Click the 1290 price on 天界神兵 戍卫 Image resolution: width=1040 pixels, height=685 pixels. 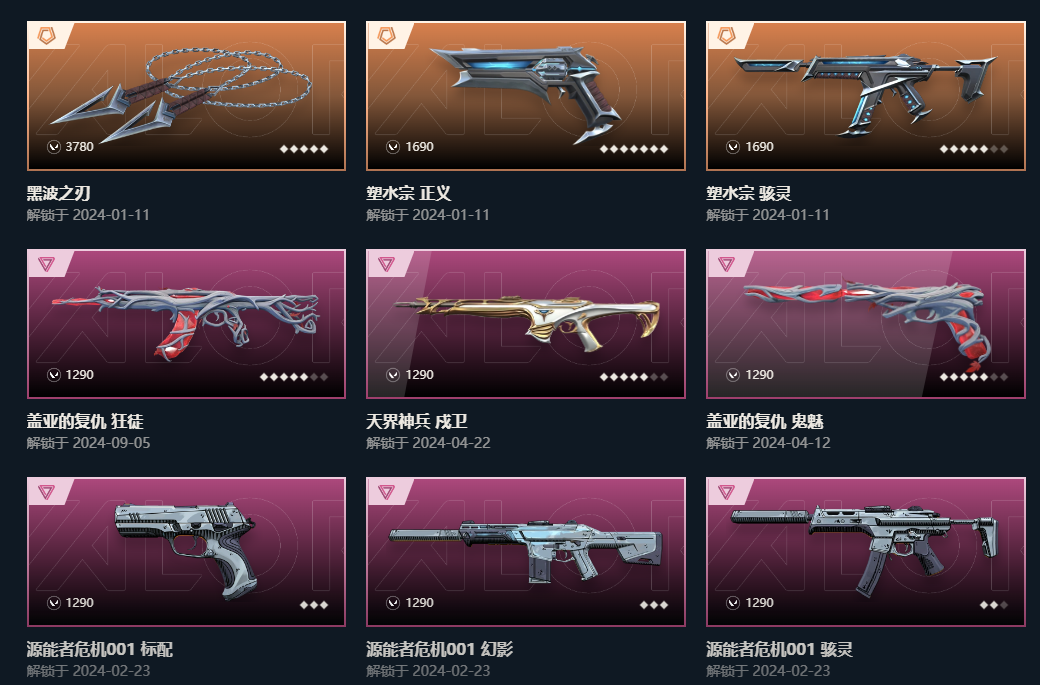click(419, 375)
